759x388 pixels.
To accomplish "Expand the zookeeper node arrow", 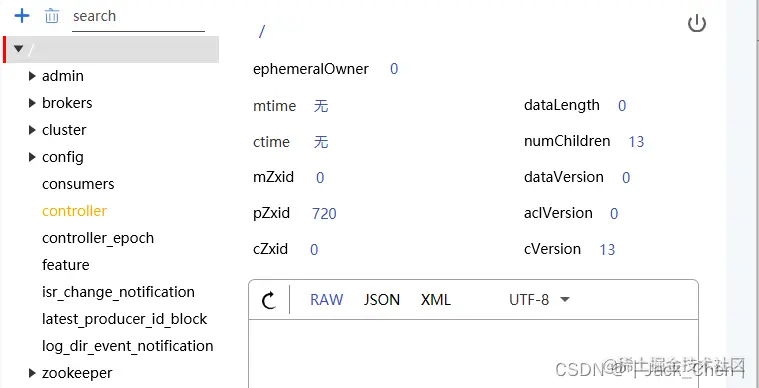I will pos(32,373).
